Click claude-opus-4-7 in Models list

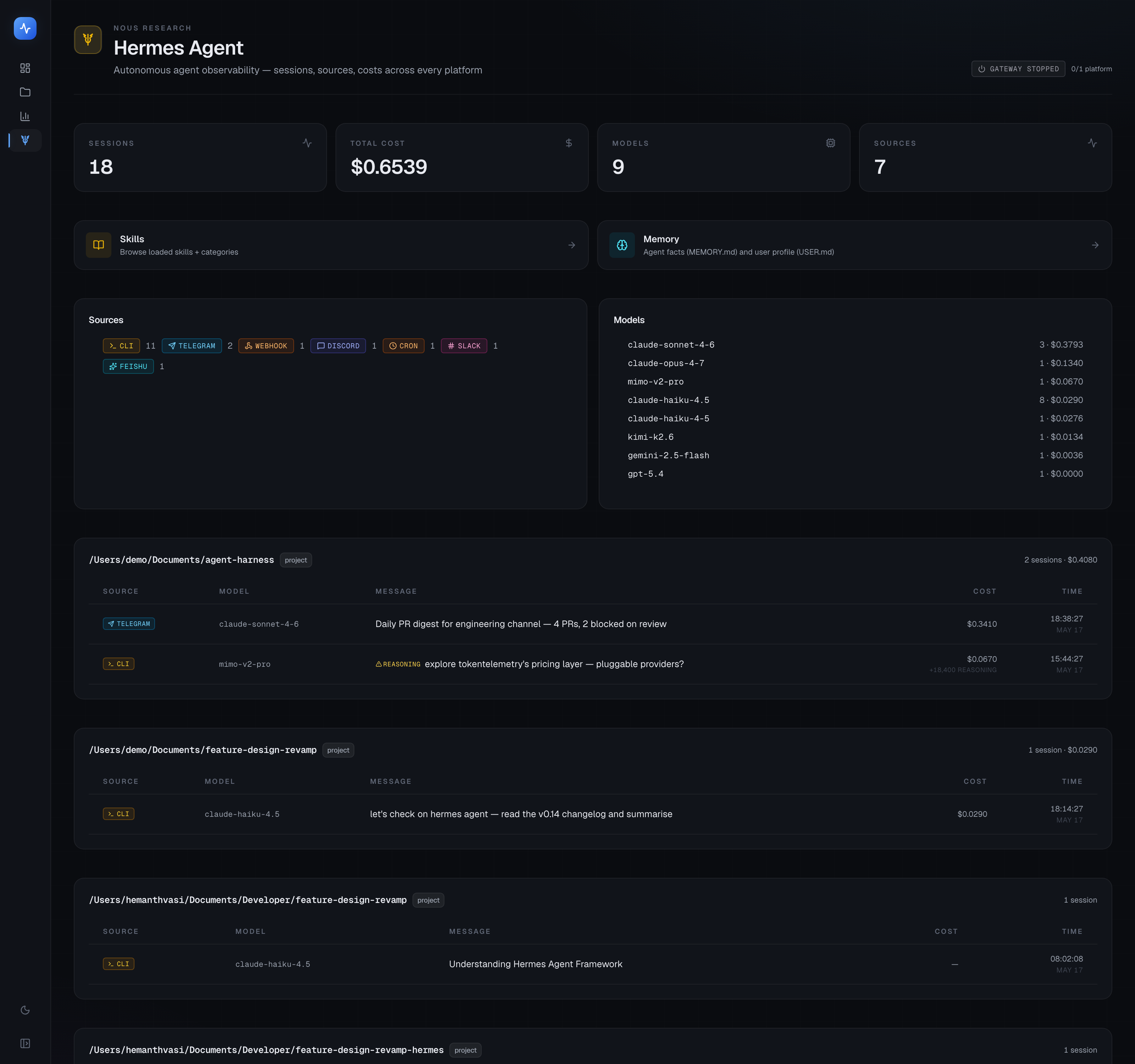[666, 363]
